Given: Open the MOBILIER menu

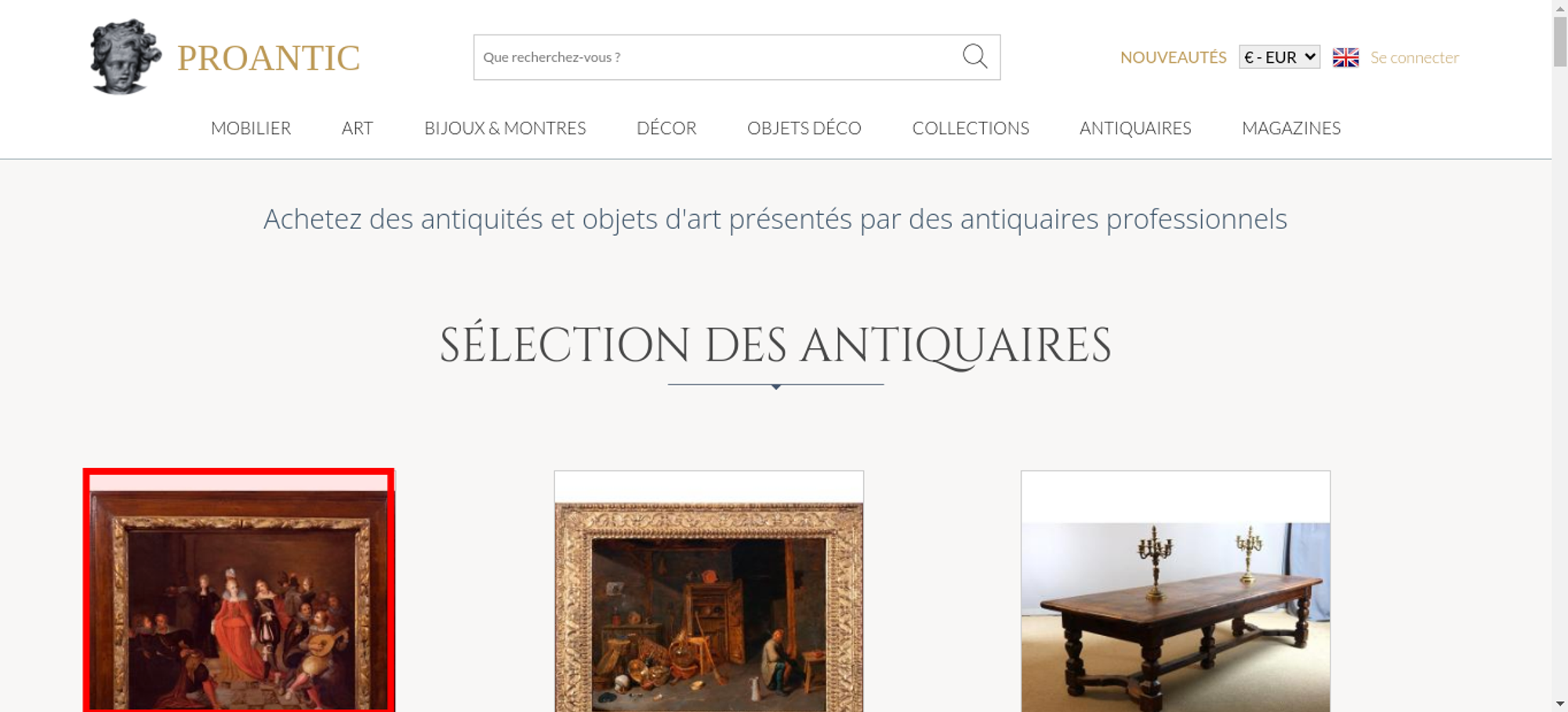Looking at the screenshot, I should [251, 128].
